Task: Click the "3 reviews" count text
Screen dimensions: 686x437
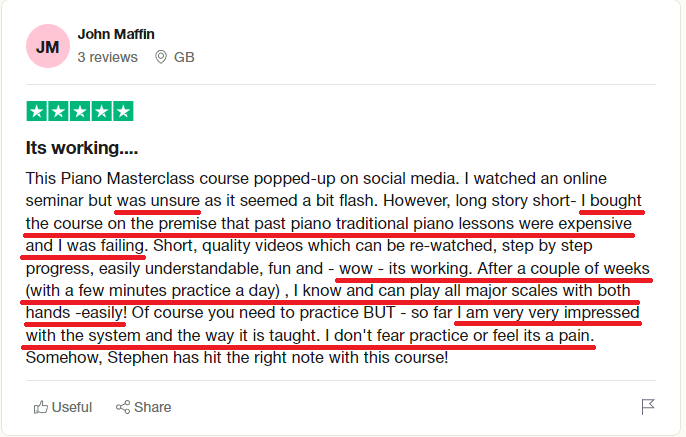Action: [x=107, y=57]
